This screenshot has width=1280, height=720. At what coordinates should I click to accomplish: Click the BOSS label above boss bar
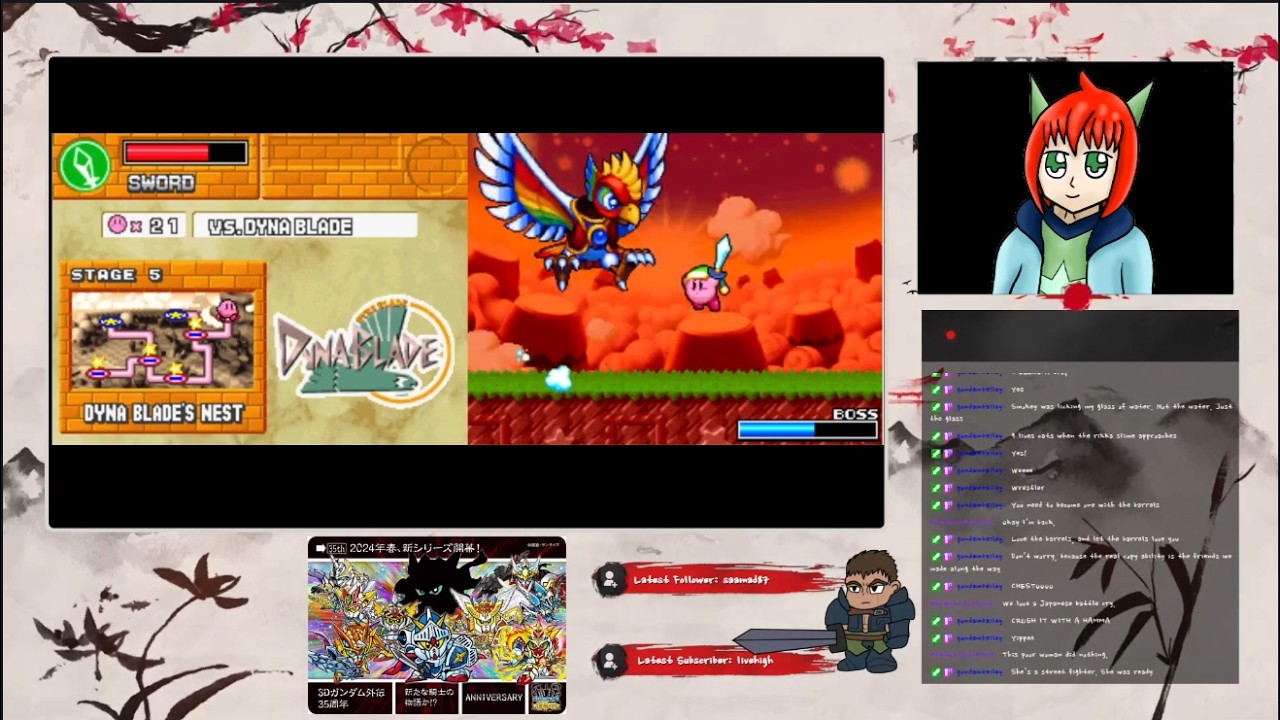point(855,414)
